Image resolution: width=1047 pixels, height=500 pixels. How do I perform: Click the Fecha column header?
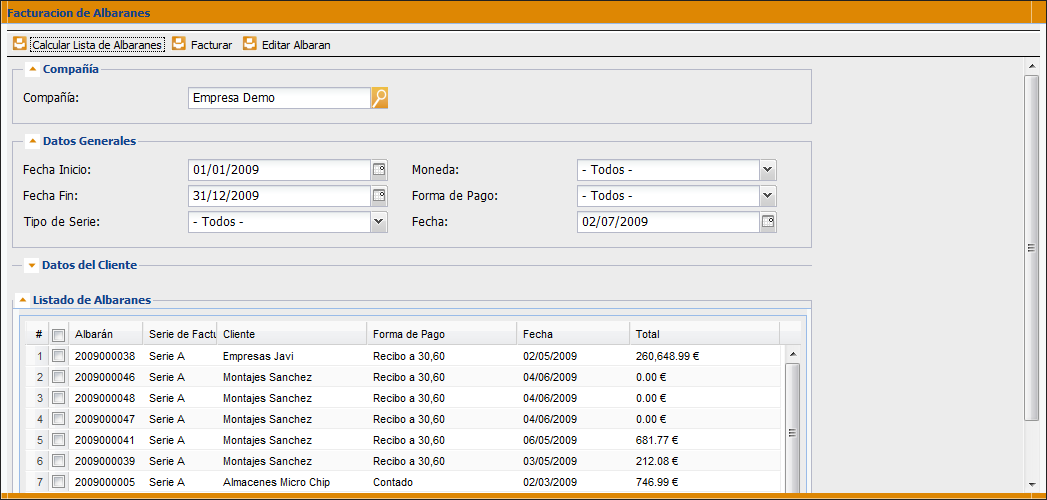click(x=570, y=334)
